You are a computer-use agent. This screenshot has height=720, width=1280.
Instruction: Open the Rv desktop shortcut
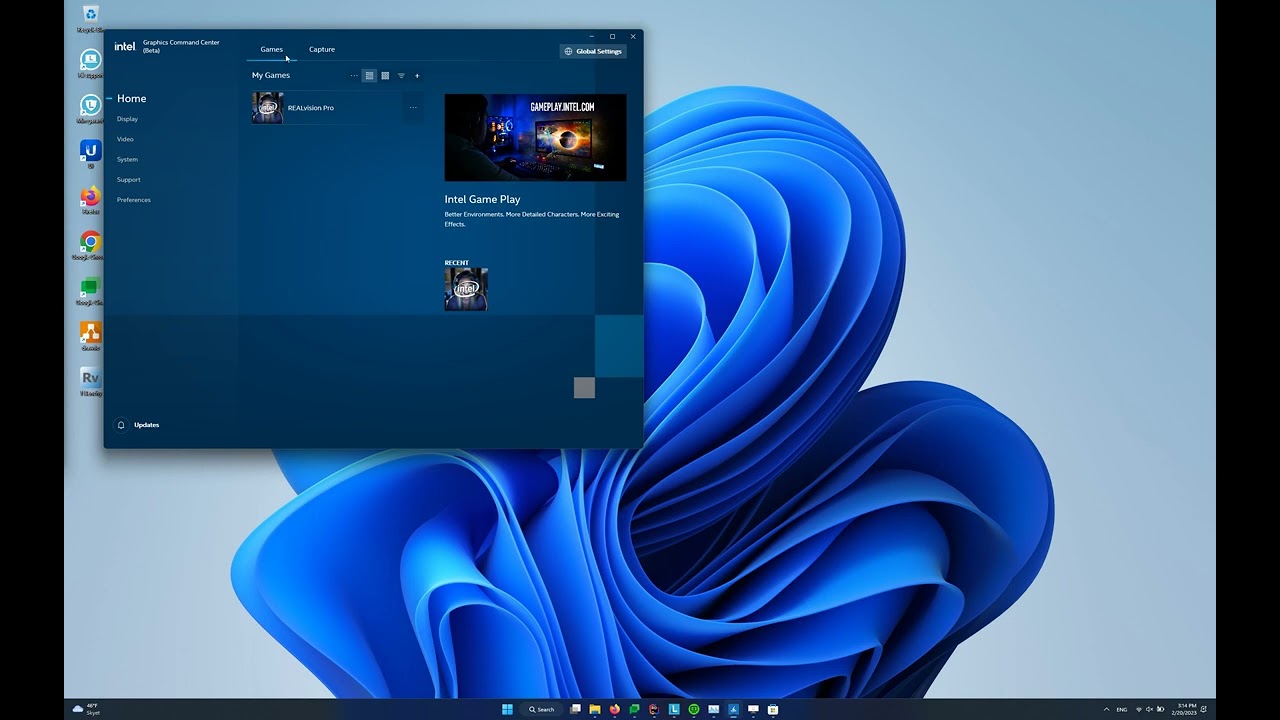click(91, 380)
